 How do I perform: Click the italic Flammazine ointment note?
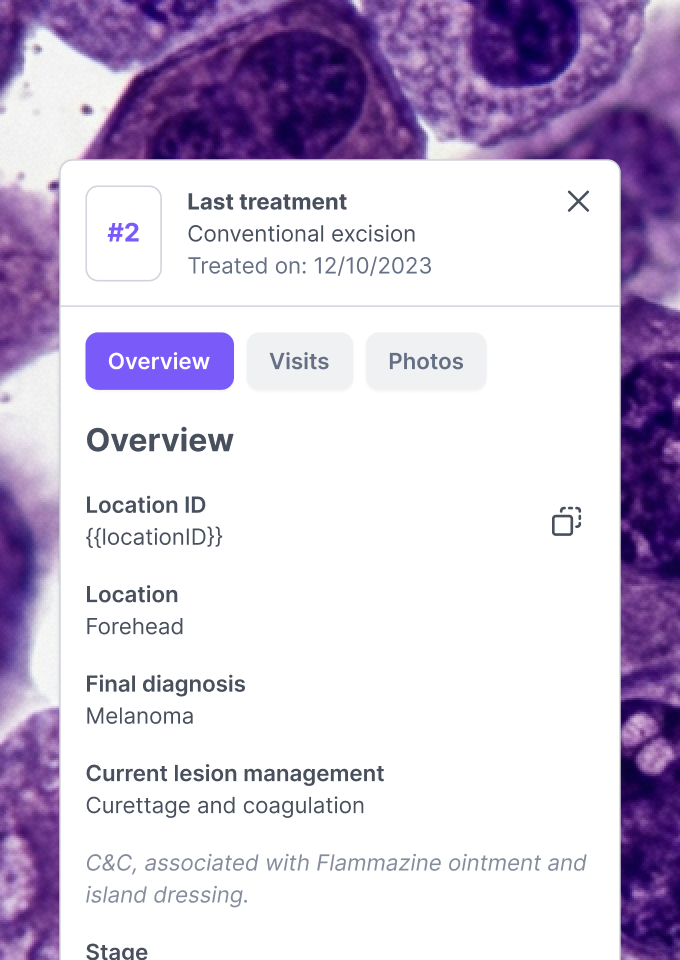336,879
